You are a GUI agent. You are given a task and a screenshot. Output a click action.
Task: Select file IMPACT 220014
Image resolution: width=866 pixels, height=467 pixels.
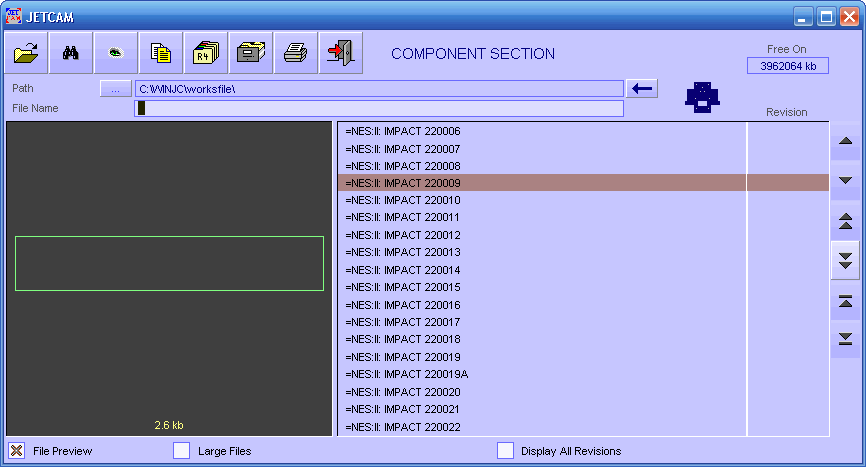[x=542, y=270]
